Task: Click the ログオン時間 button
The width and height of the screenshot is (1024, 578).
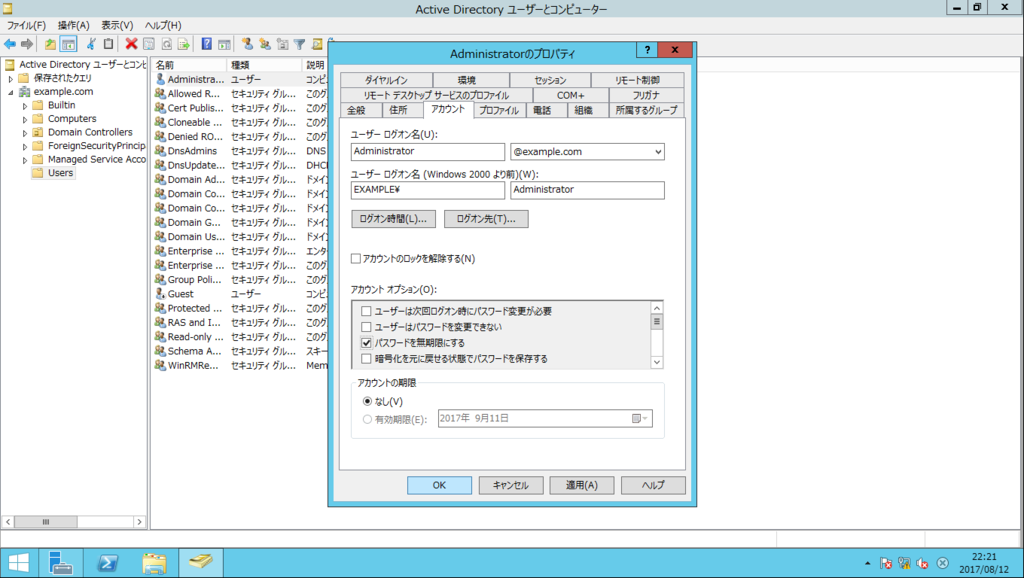Action: 394,218
